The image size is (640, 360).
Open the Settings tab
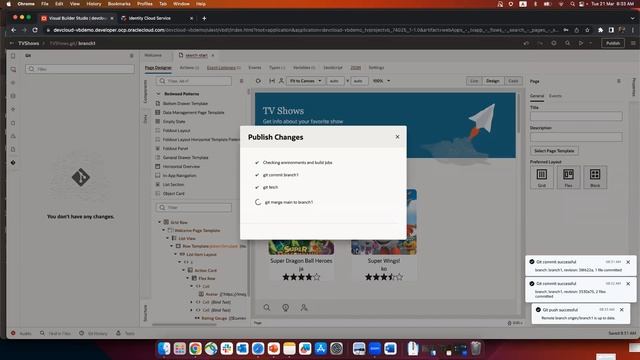coord(376,68)
